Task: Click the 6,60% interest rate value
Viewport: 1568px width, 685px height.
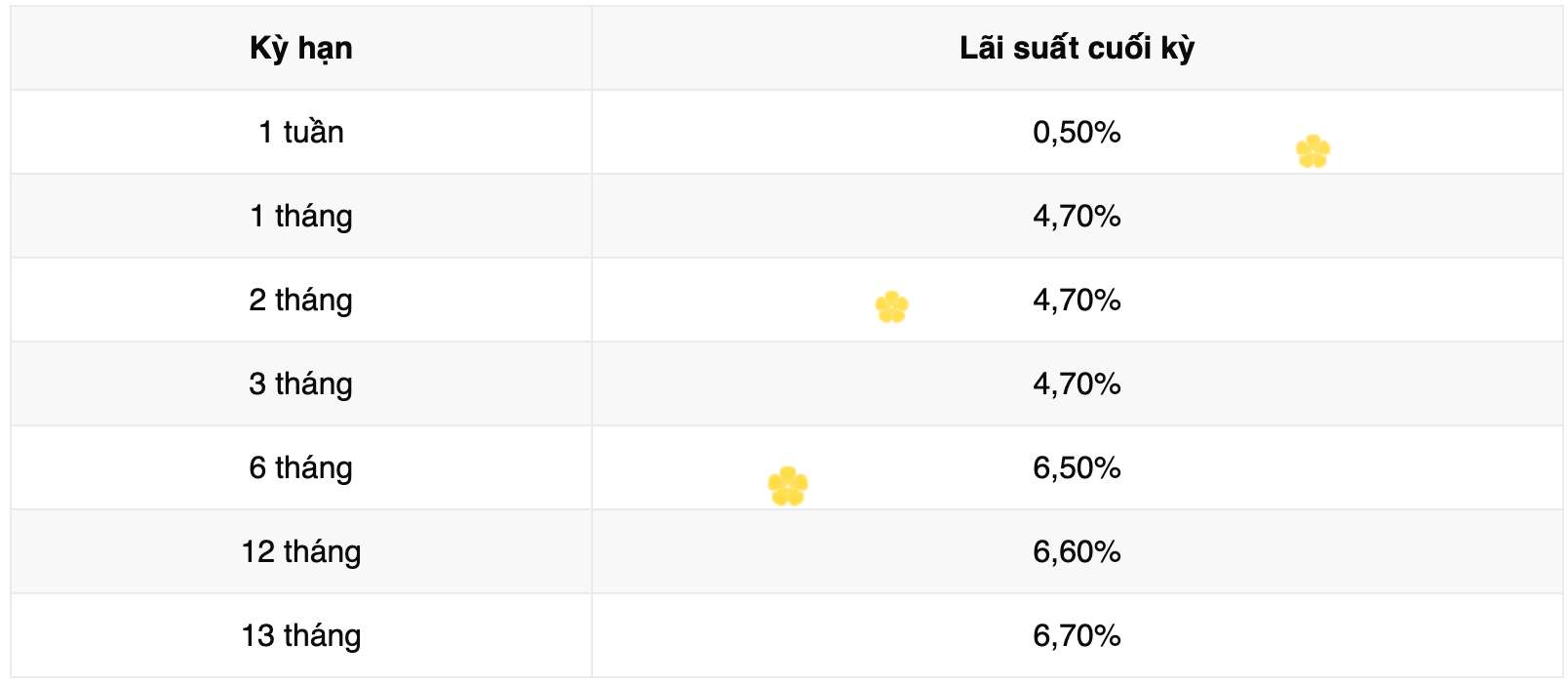Action: coord(1077,551)
